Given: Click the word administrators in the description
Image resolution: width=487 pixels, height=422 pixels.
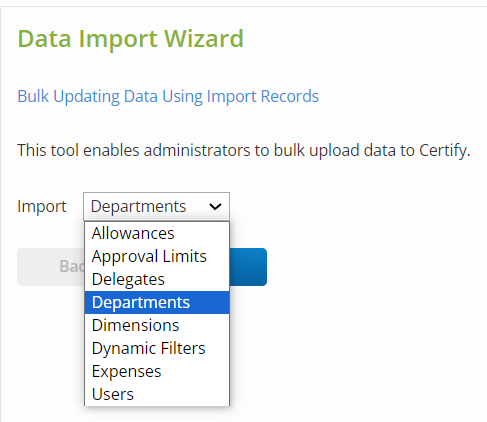Looking at the screenshot, I should tap(197, 150).
